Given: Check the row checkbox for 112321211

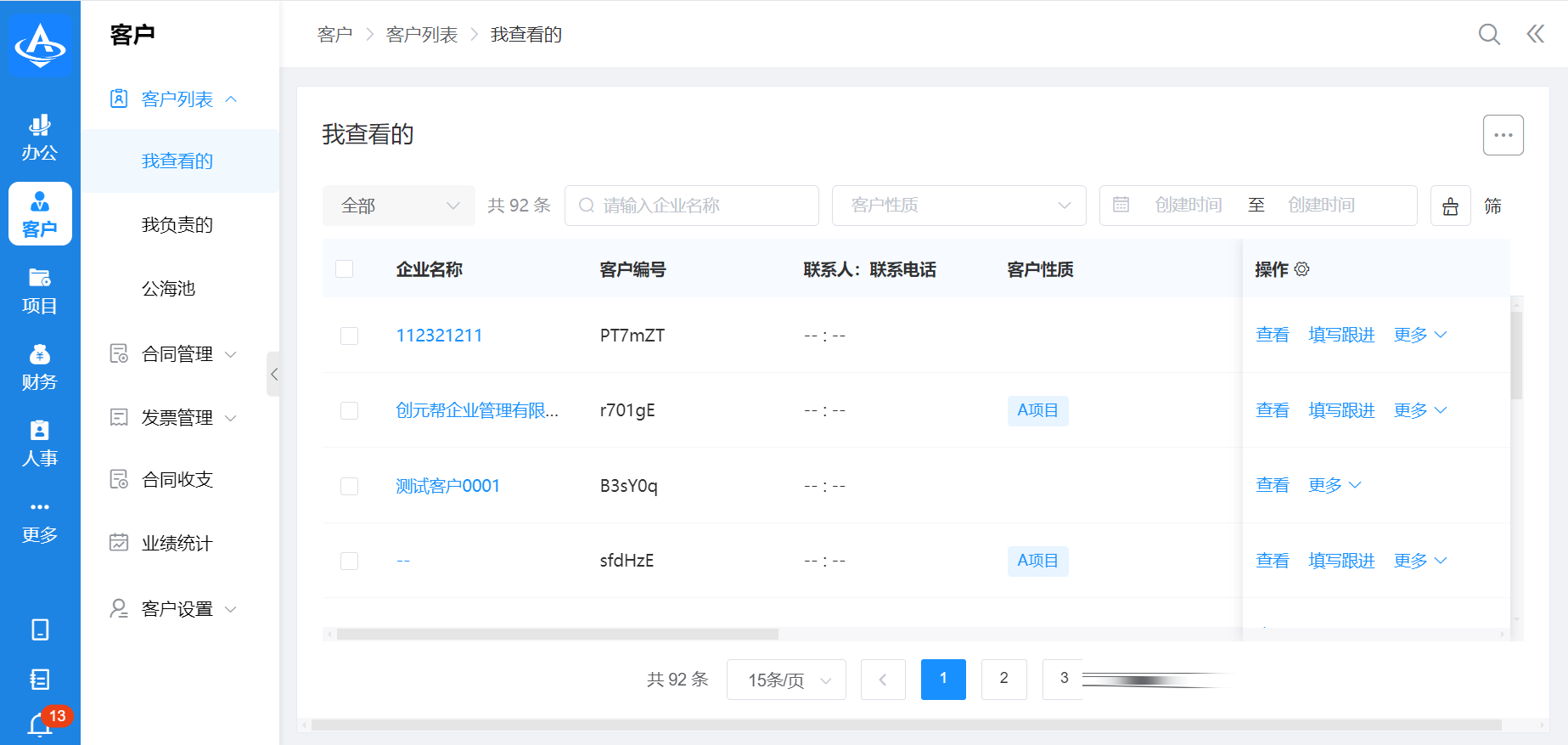Looking at the screenshot, I should point(349,336).
